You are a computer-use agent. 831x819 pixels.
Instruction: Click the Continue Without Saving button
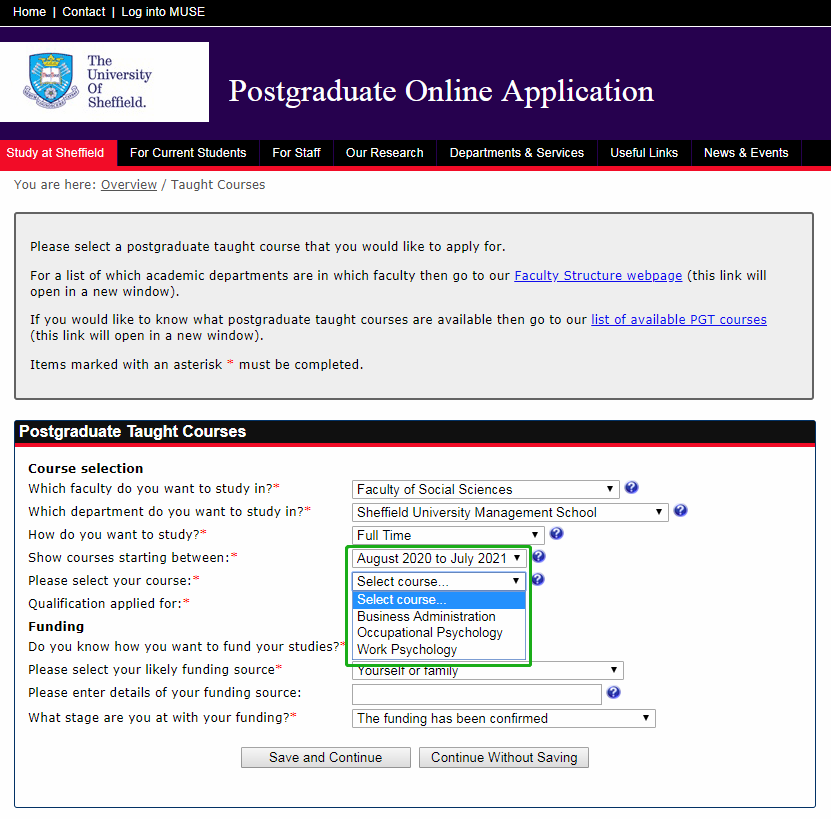[x=503, y=758]
